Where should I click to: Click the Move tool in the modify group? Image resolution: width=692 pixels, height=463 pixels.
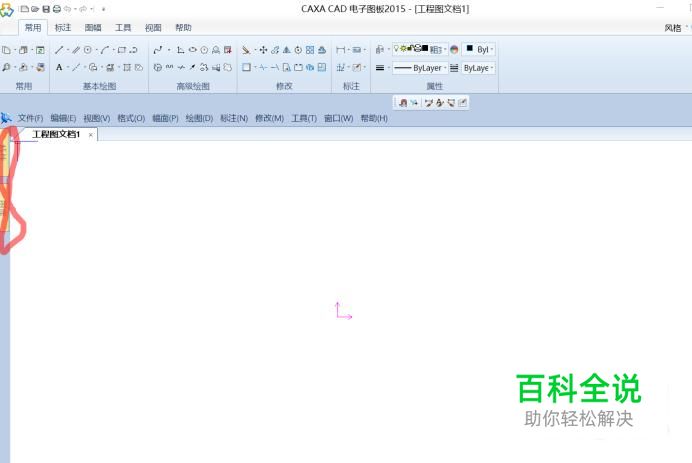coord(263,50)
